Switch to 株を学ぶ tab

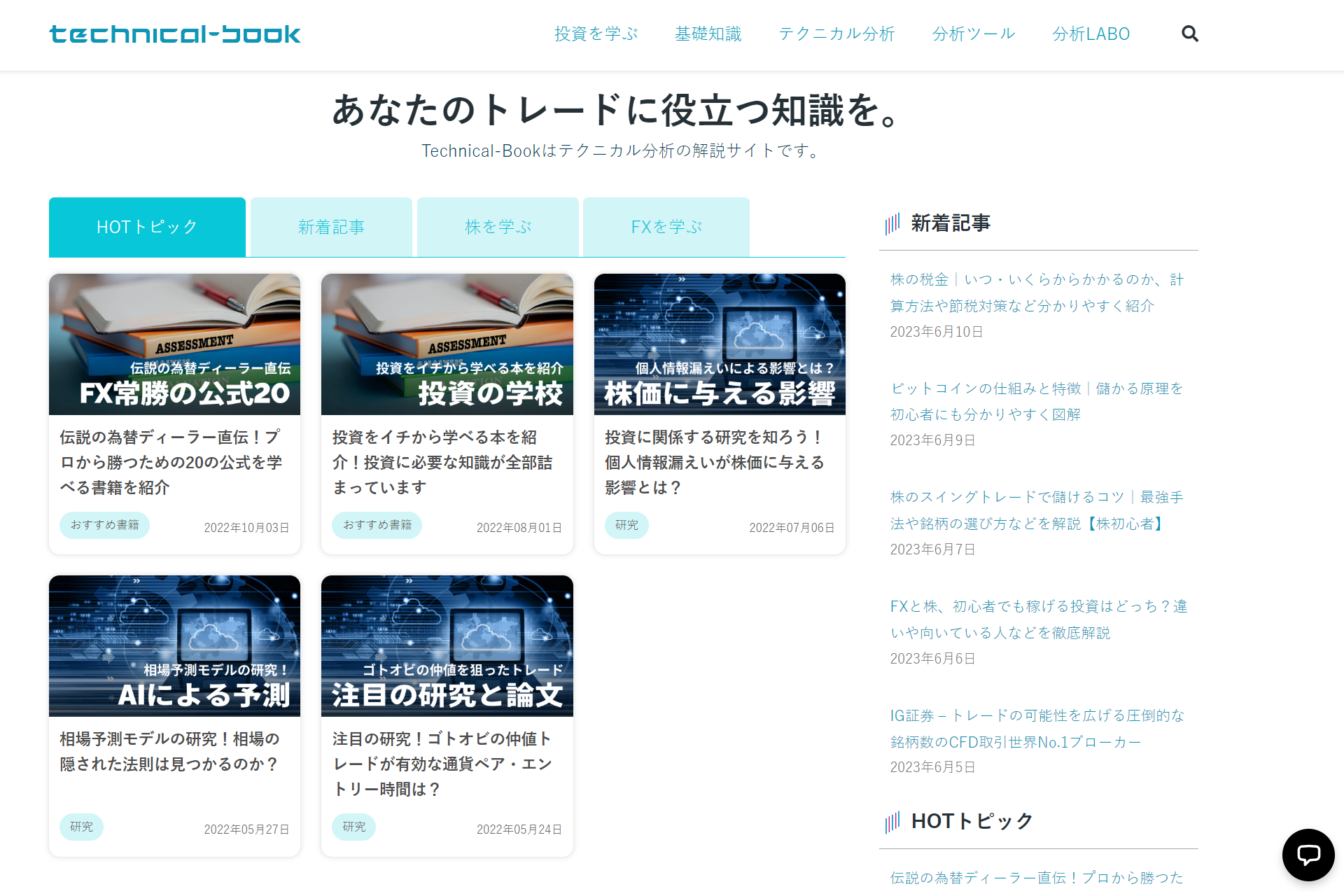click(x=498, y=227)
